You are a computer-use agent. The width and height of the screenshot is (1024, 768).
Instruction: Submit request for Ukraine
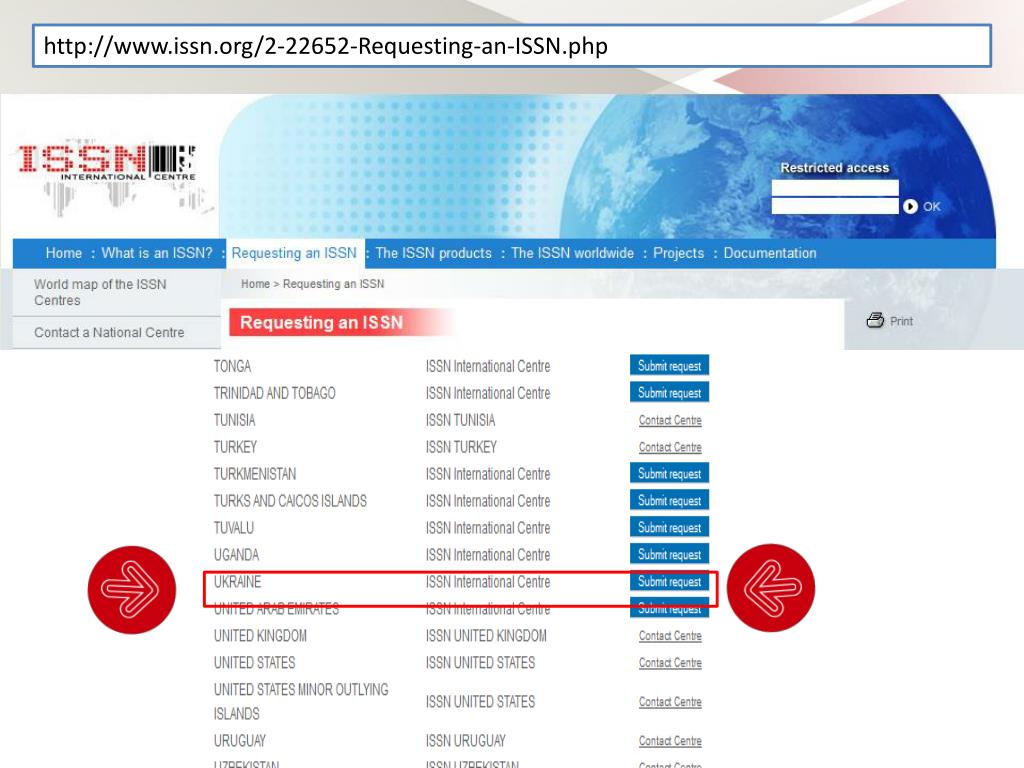click(x=669, y=581)
